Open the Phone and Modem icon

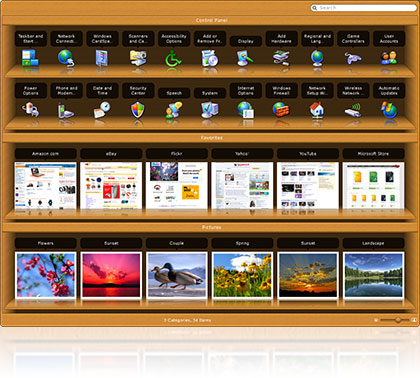(x=66, y=110)
